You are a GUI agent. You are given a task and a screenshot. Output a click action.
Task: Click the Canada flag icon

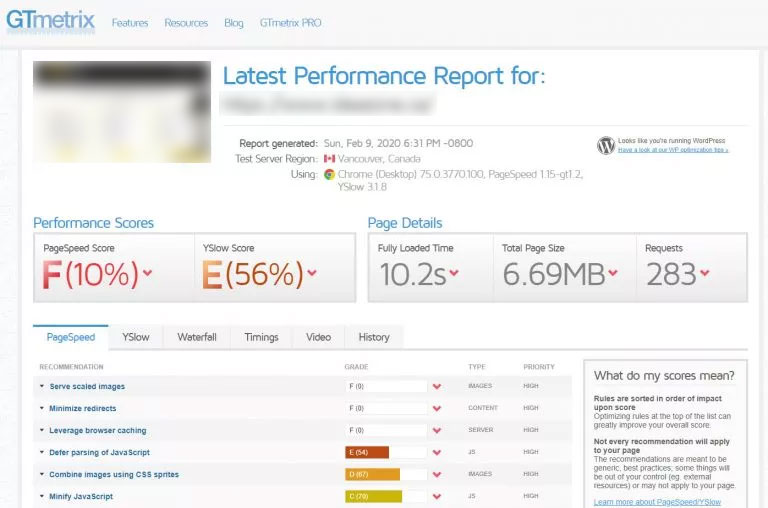pyautogui.click(x=329, y=159)
